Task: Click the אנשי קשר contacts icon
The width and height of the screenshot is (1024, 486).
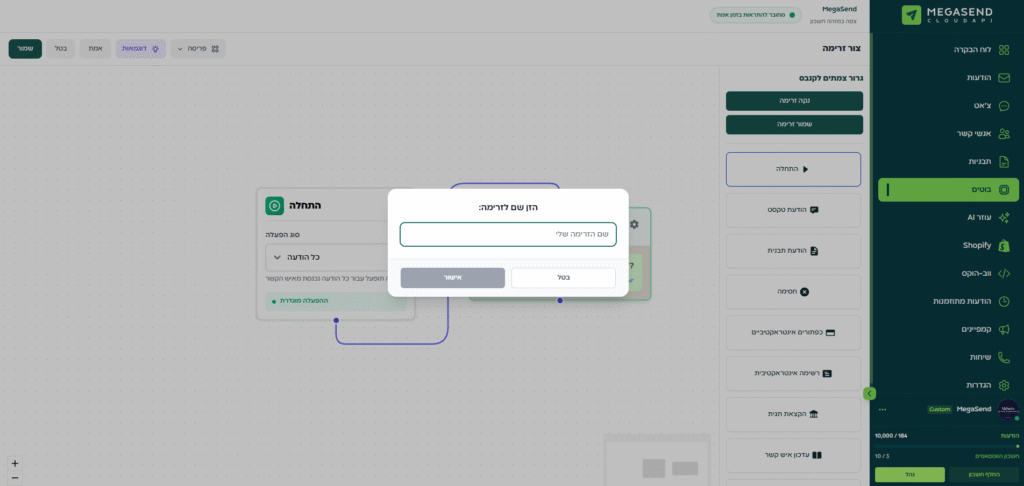Action: (1004, 133)
